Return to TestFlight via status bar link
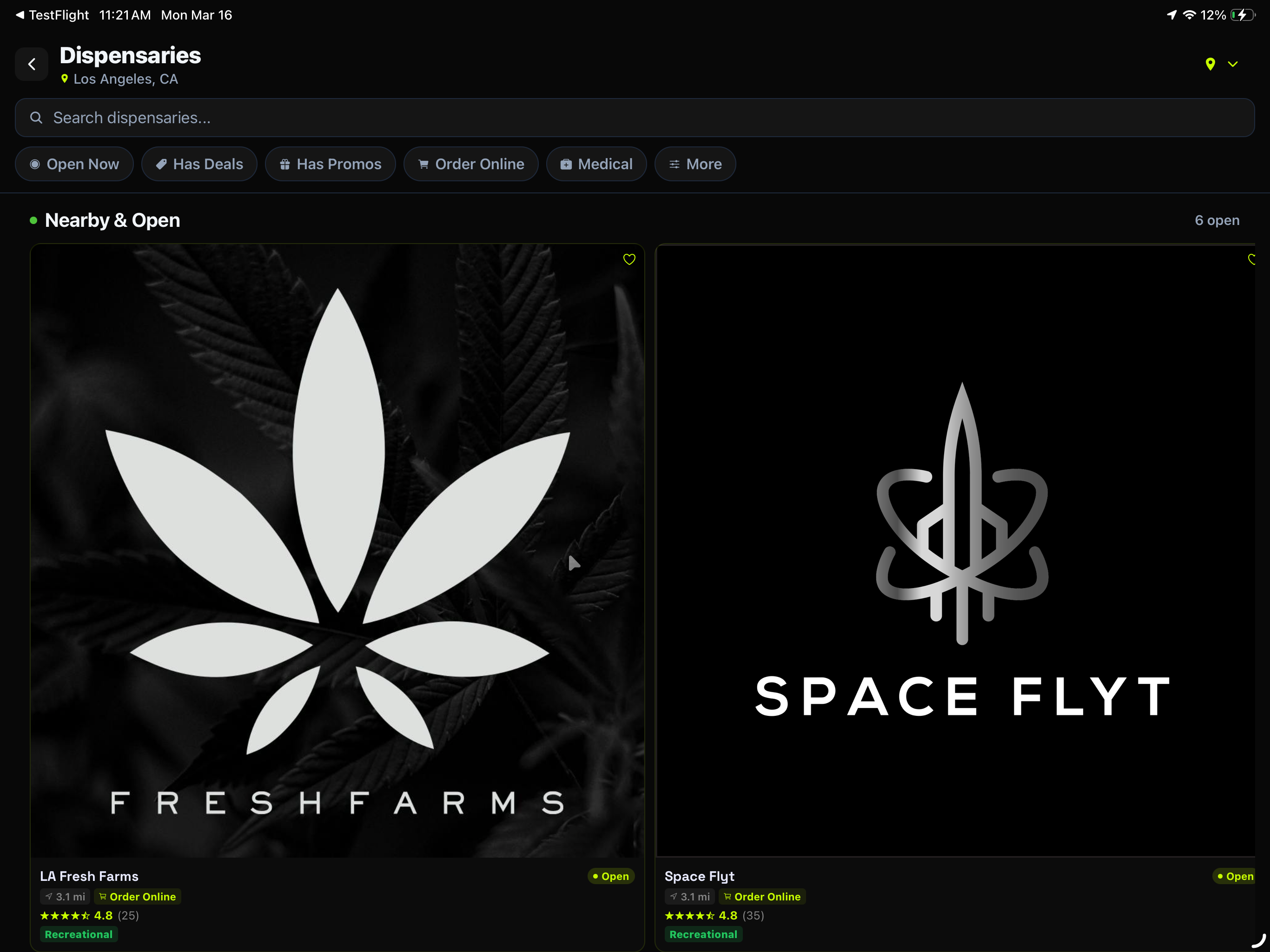This screenshot has width=1270, height=952. pos(52,15)
